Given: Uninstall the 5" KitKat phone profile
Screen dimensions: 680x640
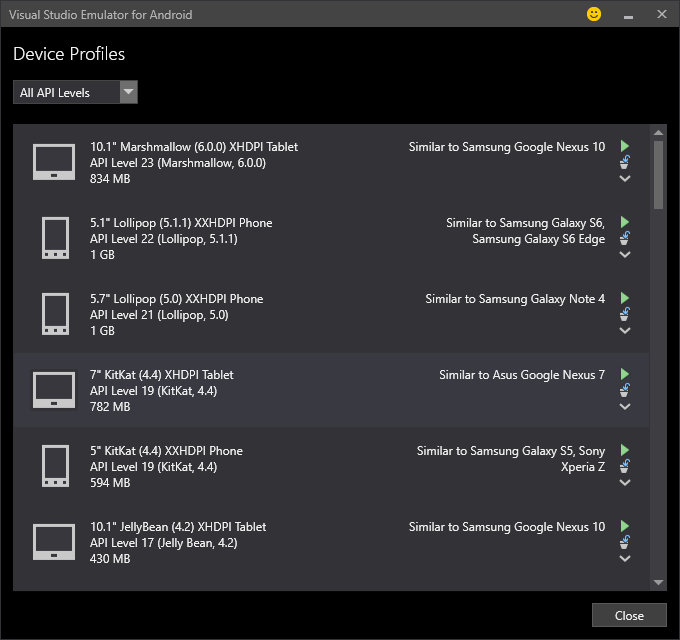Looking at the screenshot, I should click(x=625, y=466).
